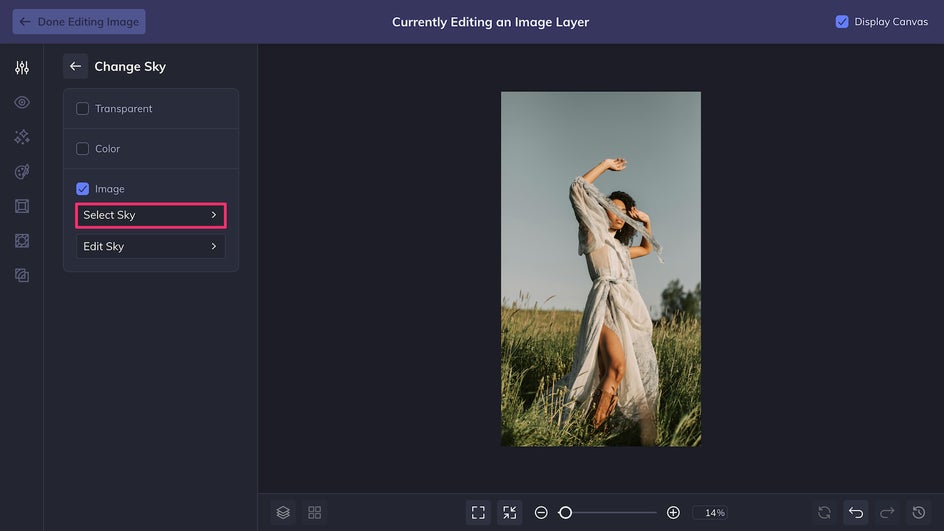The image size is (944, 531).
Task: Click the Display Canvas label text
Action: coord(891,22)
